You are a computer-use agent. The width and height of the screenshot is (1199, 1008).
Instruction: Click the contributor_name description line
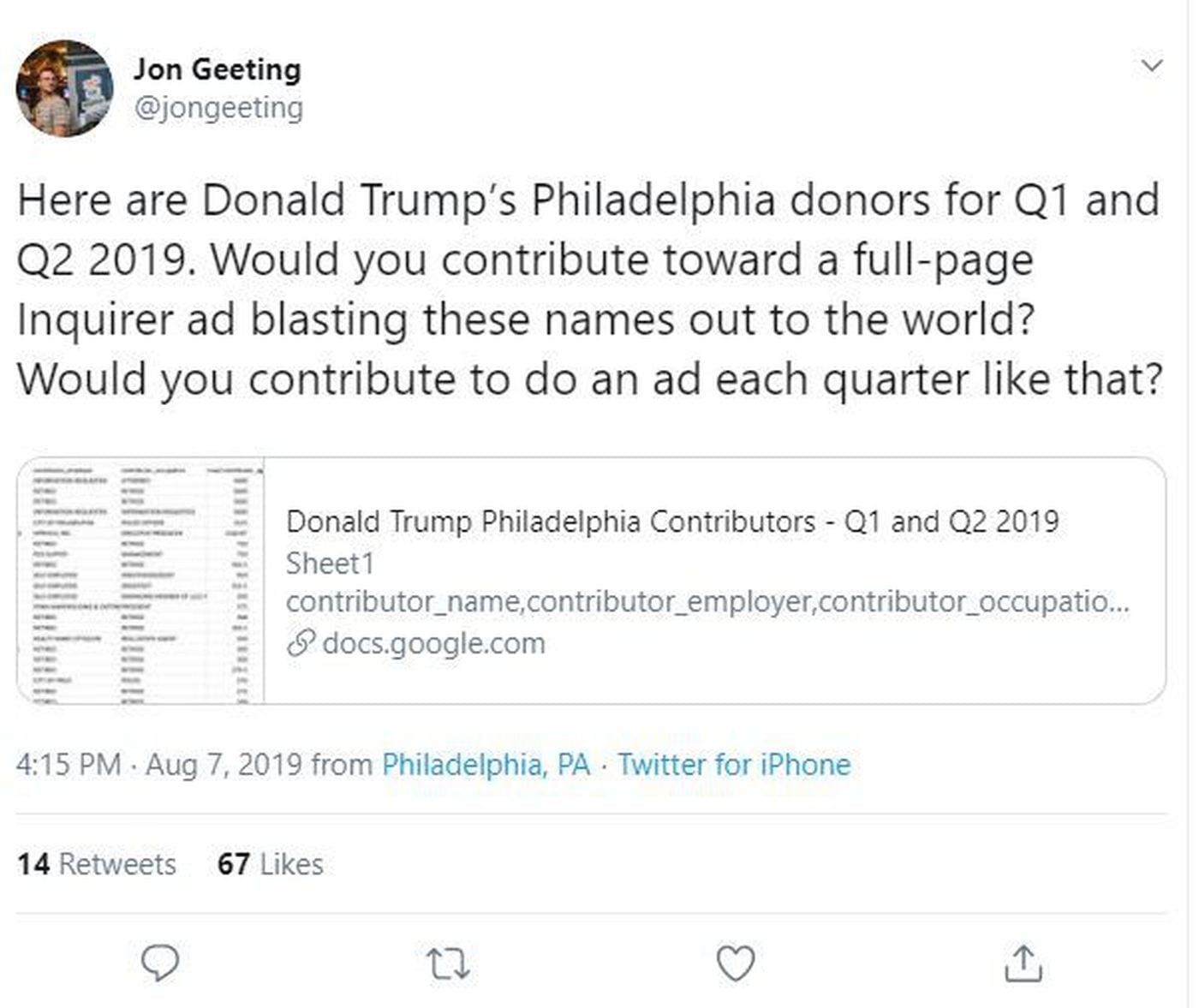click(707, 601)
